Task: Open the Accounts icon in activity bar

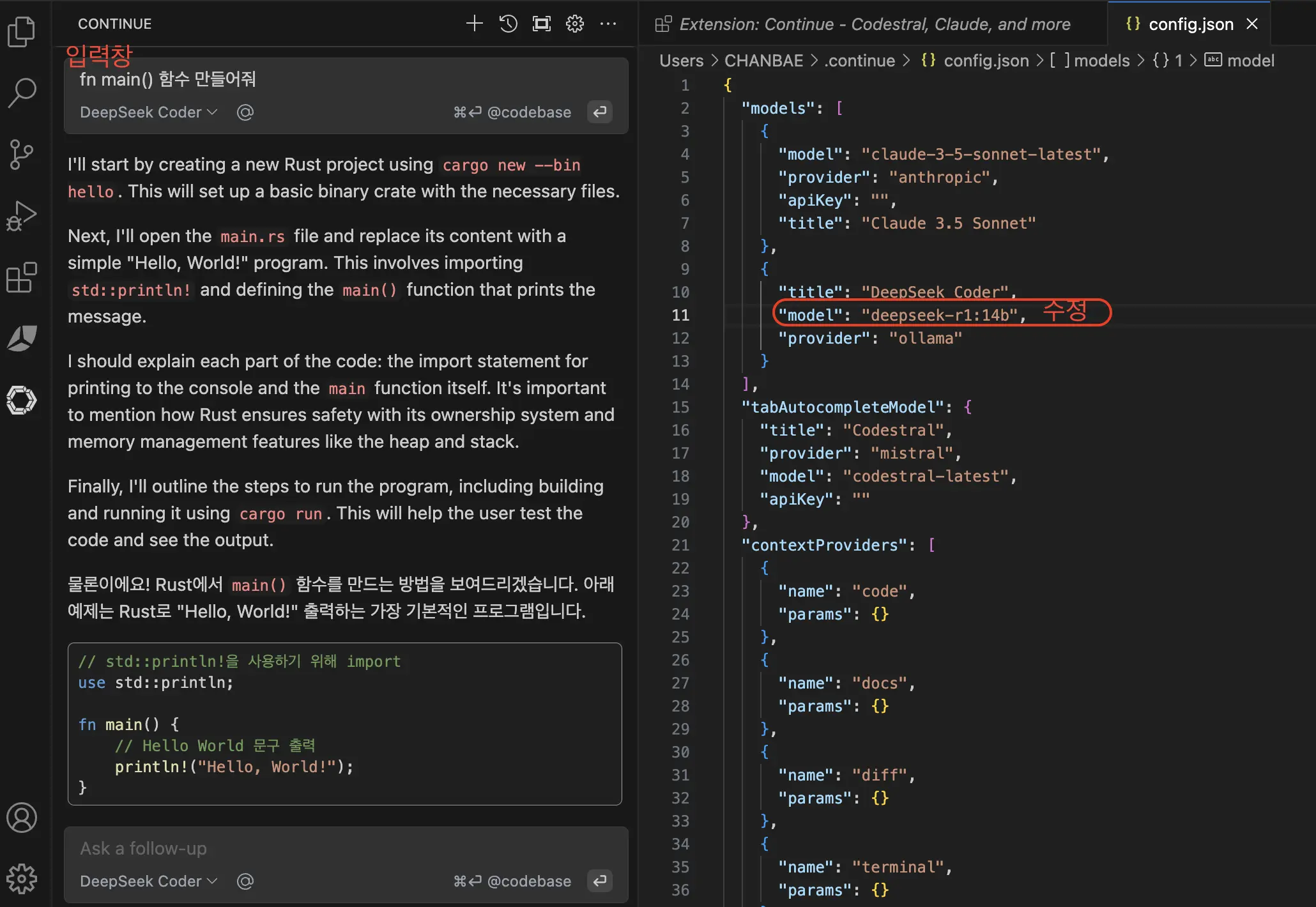Action: click(x=22, y=818)
